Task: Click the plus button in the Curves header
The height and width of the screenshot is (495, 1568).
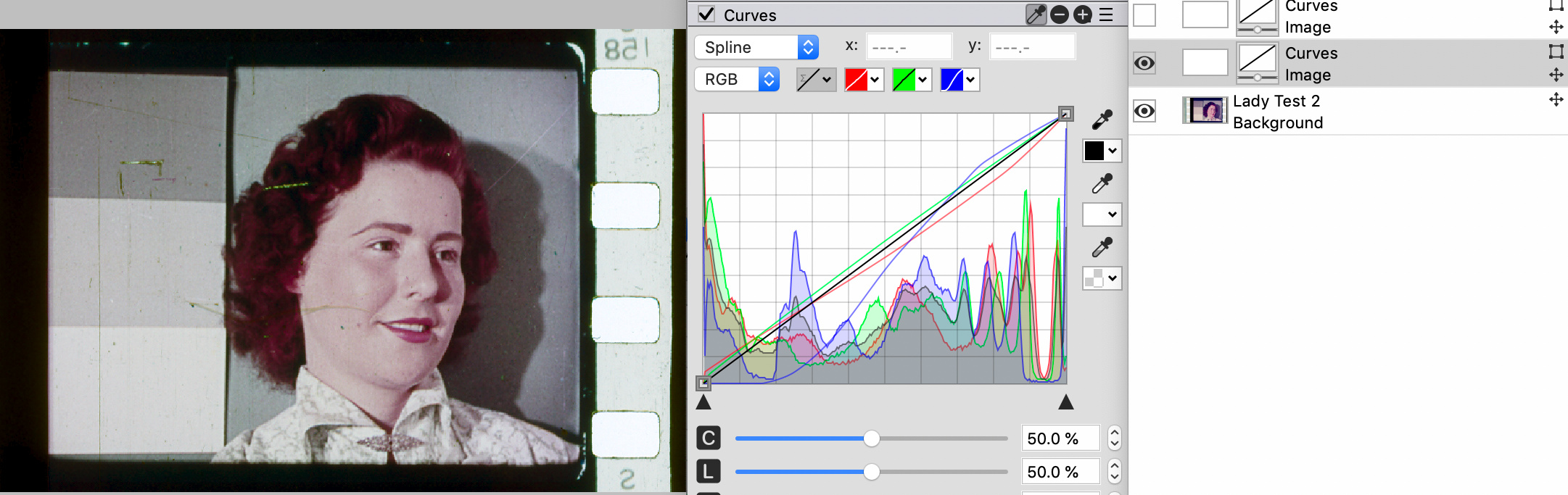Action: pyautogui.click(x=1083, y=14)
